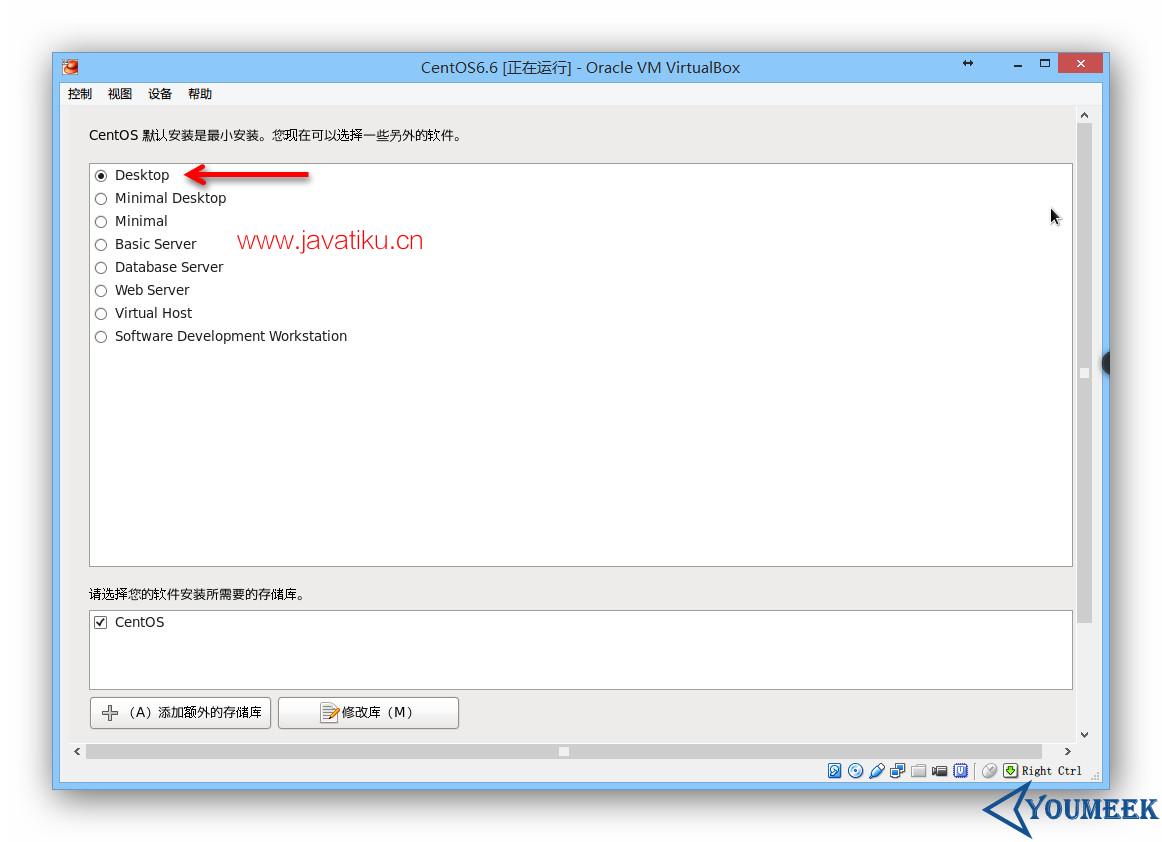Uncheck the CentOS repository checkbox
This screenshot has height=842, width=1162.
(x=101, y=623)
